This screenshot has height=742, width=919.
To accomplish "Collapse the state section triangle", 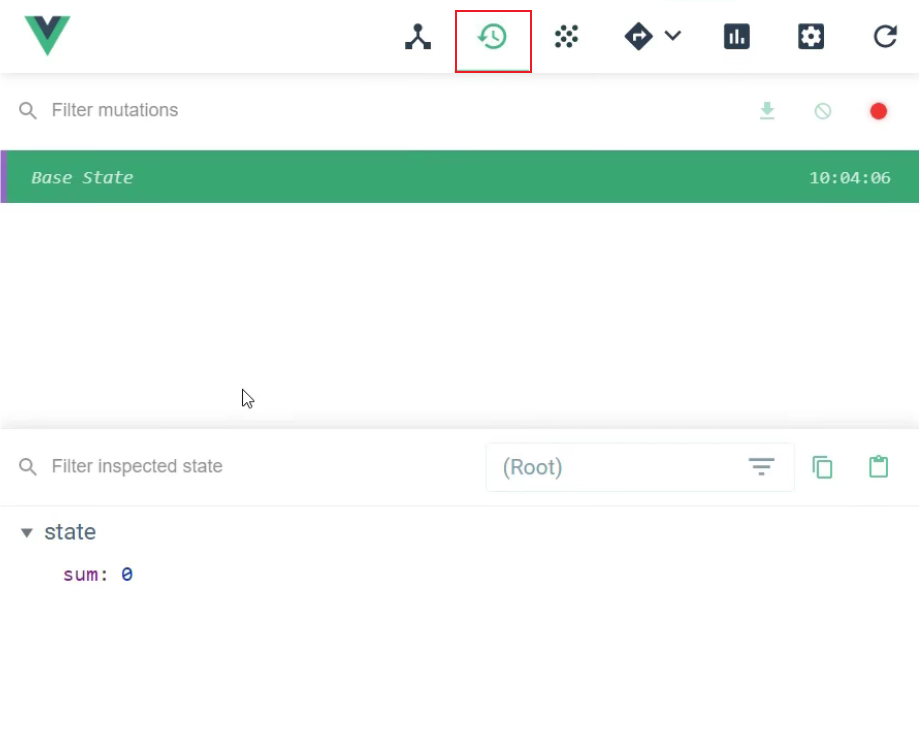I will (26, 532).
